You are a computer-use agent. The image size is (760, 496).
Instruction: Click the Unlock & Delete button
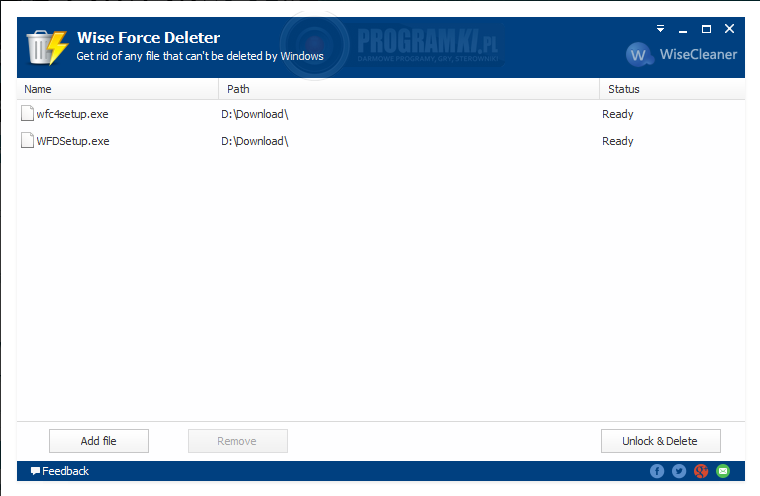(x=661, y=441)
